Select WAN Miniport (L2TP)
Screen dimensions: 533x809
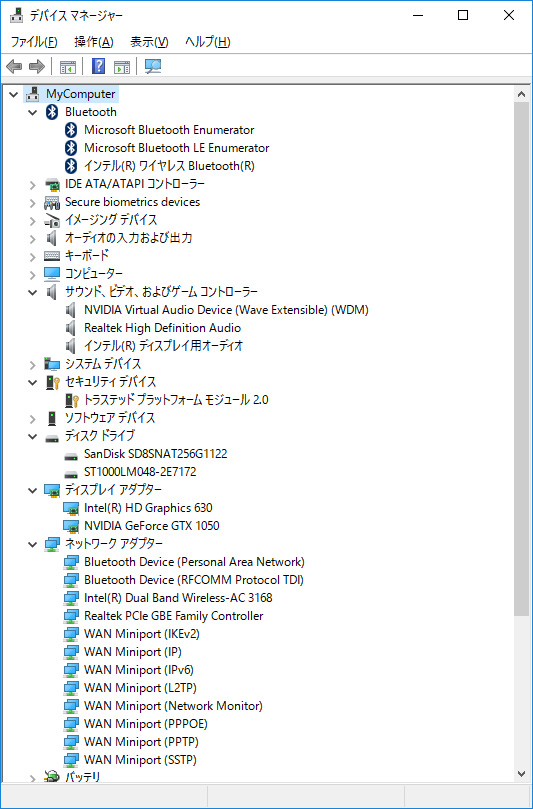click(140, 688)
